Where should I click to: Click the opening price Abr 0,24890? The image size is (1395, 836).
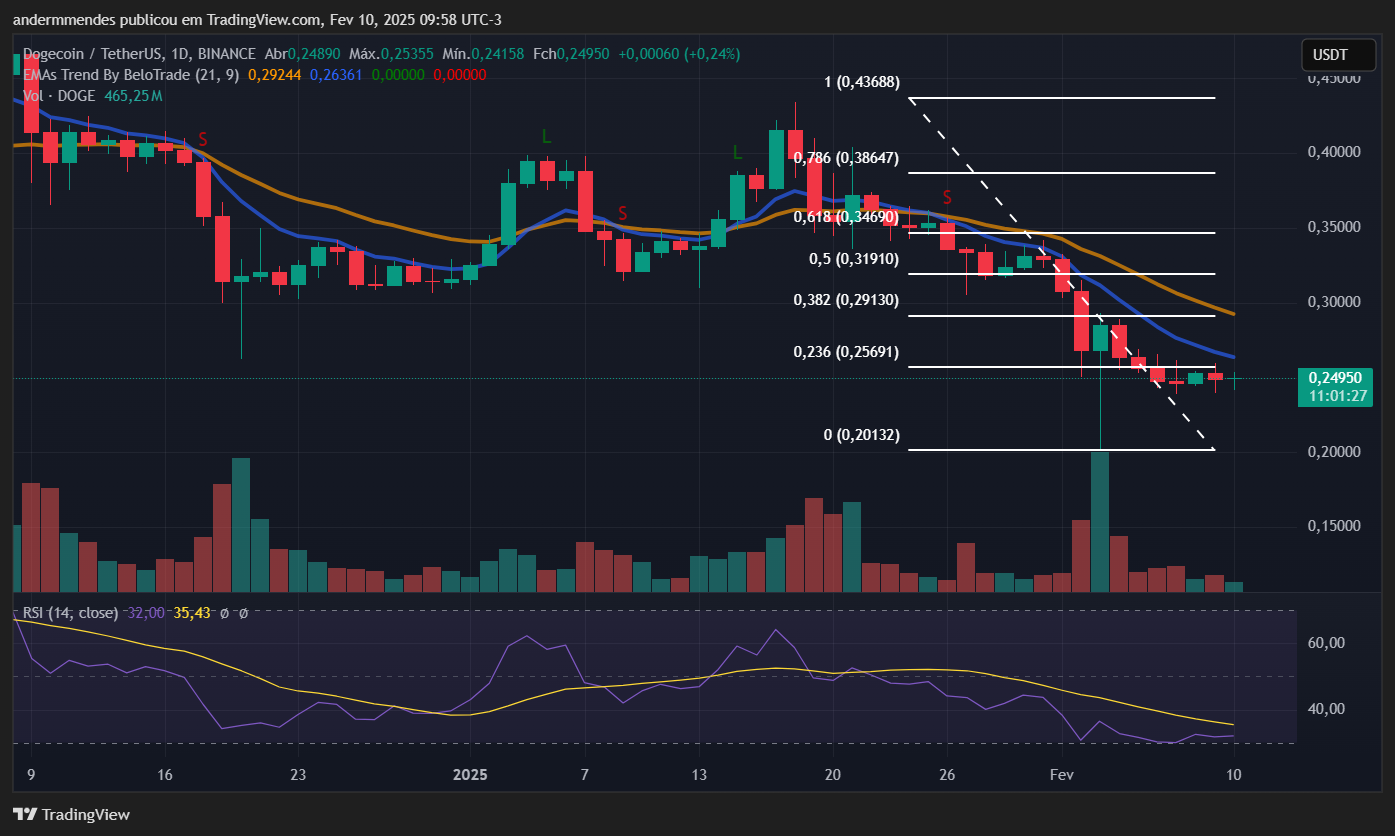(303, 54)
